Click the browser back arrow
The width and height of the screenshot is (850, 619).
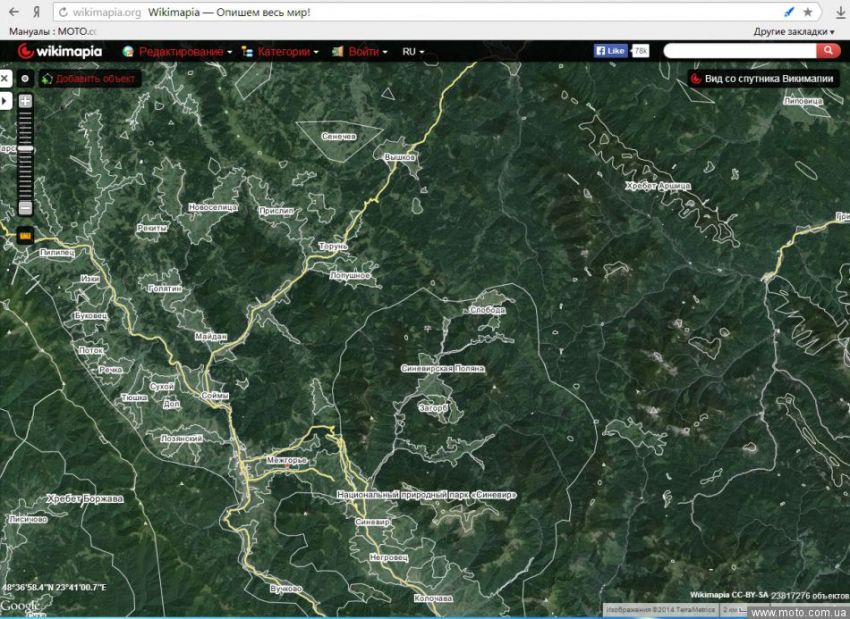13,12
